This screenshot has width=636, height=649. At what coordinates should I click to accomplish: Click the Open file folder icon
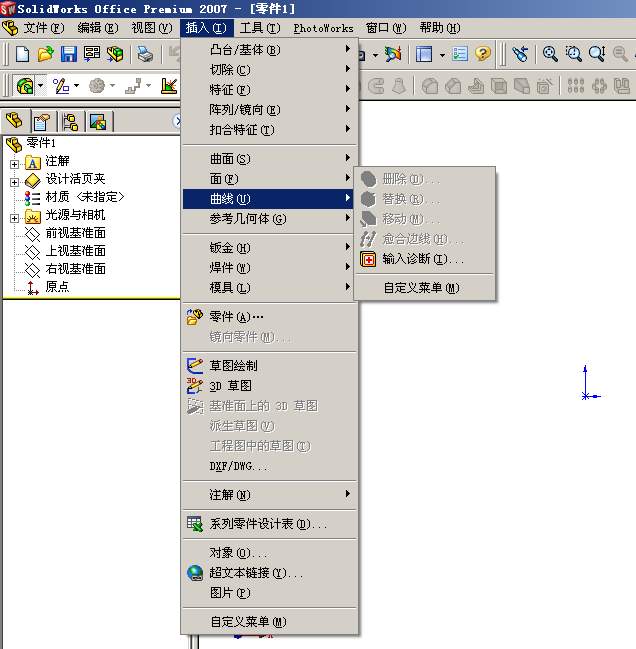click(x=46, y=54)
